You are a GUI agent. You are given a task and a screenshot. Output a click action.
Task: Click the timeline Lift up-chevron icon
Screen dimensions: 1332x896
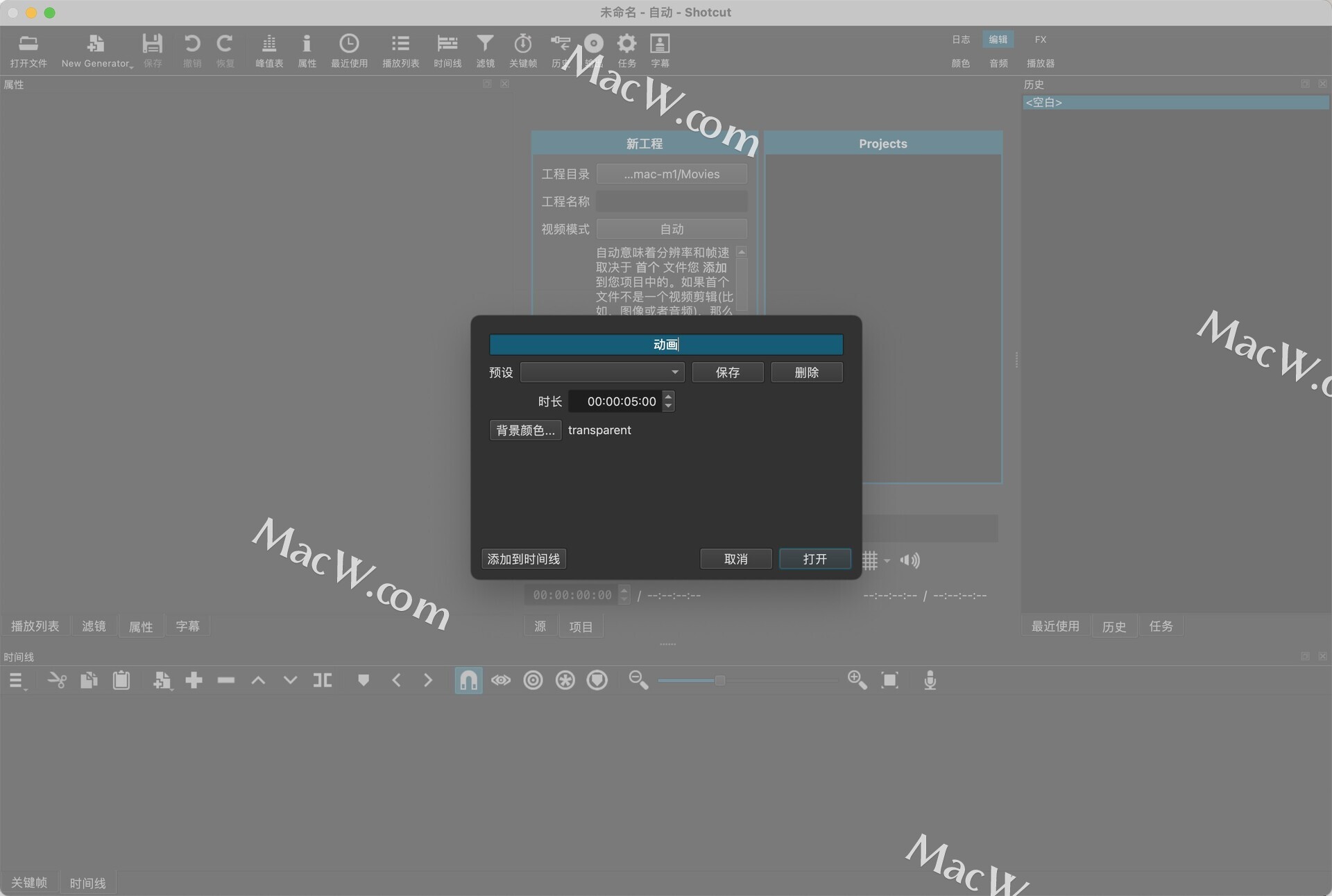258,680
